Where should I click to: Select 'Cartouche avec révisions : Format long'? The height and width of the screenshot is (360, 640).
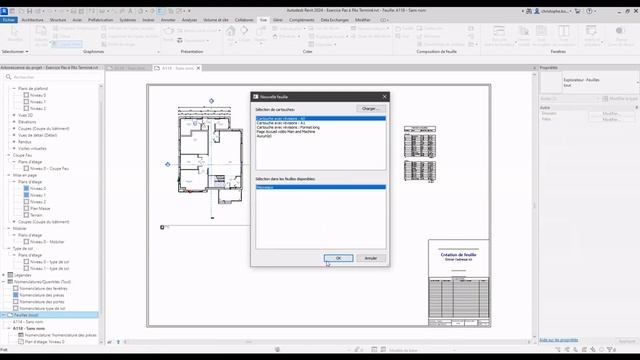tap(288, 127)
